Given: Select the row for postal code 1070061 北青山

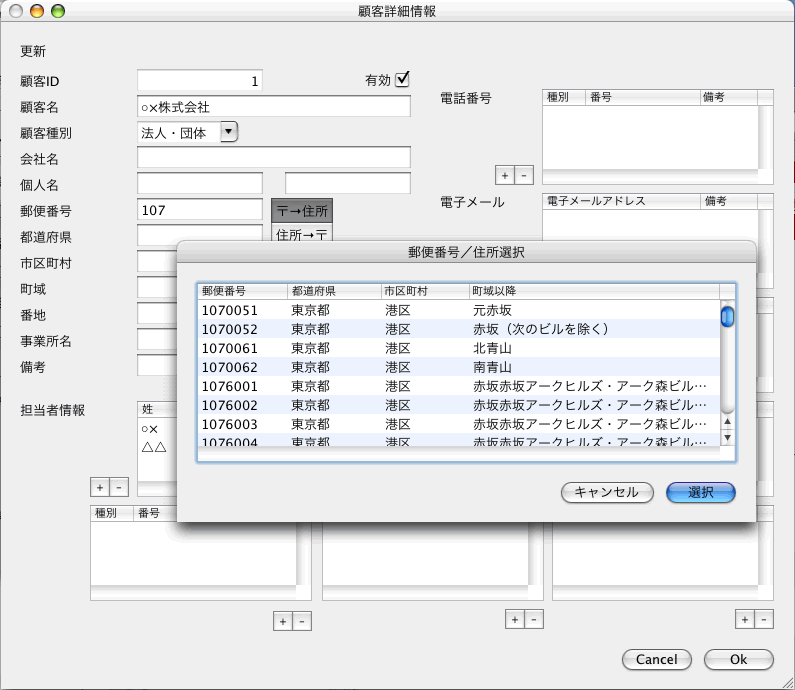Looking at the screenshot, I should pyautogui.click(x=458, y=348).
